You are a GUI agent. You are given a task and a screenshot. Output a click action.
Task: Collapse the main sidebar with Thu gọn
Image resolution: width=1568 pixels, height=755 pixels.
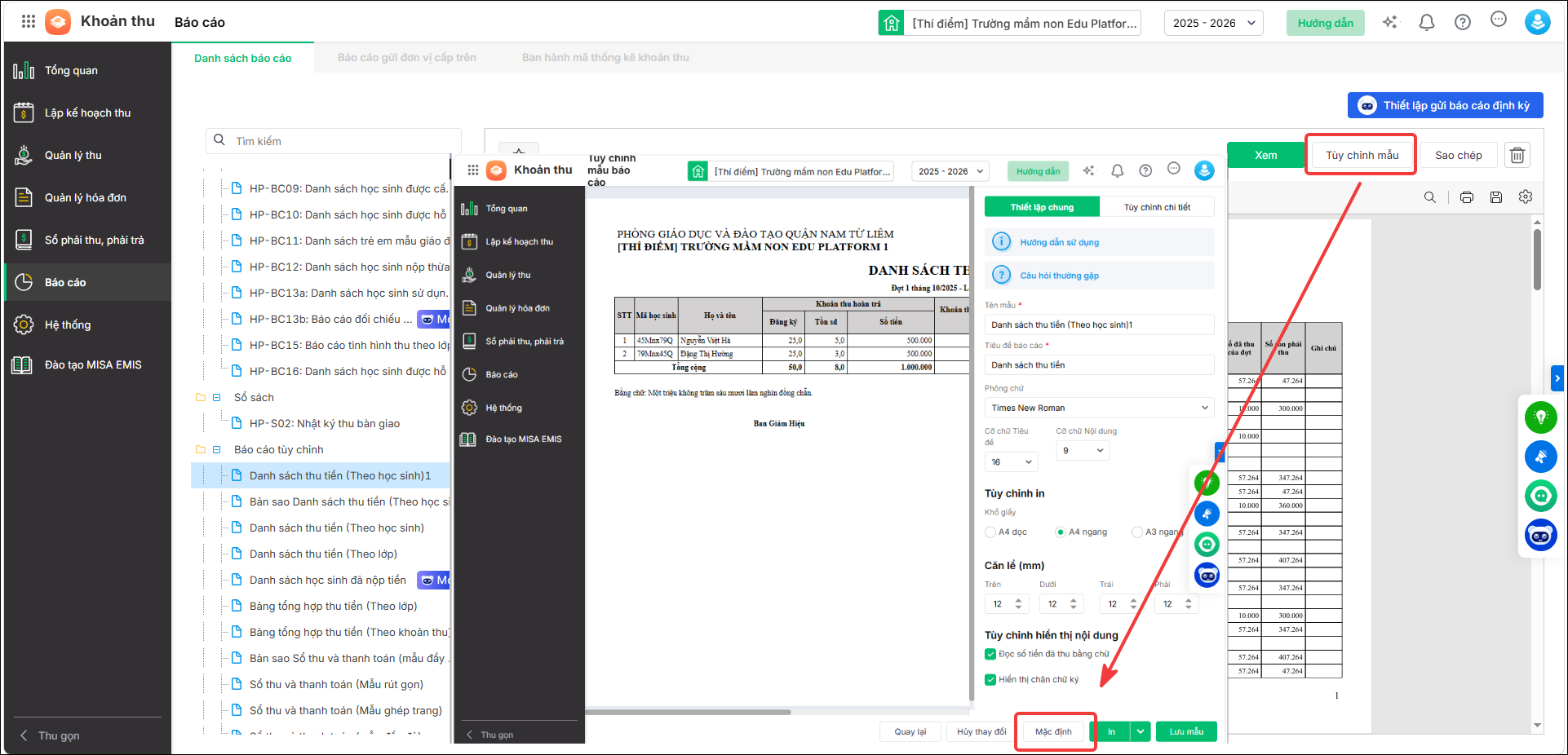50,735
